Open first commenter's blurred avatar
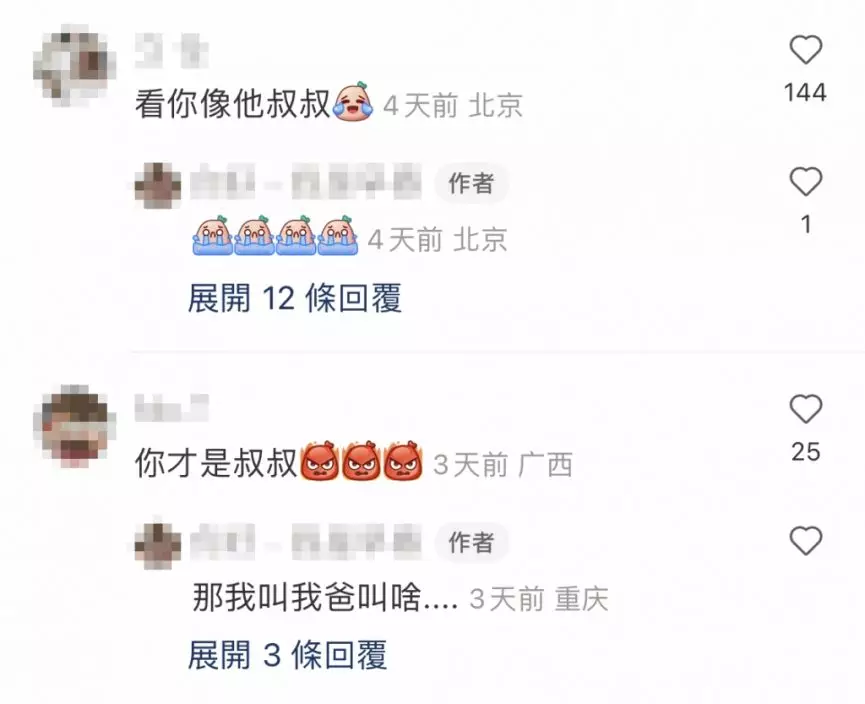The image size is (865, 704). (74, 65)
